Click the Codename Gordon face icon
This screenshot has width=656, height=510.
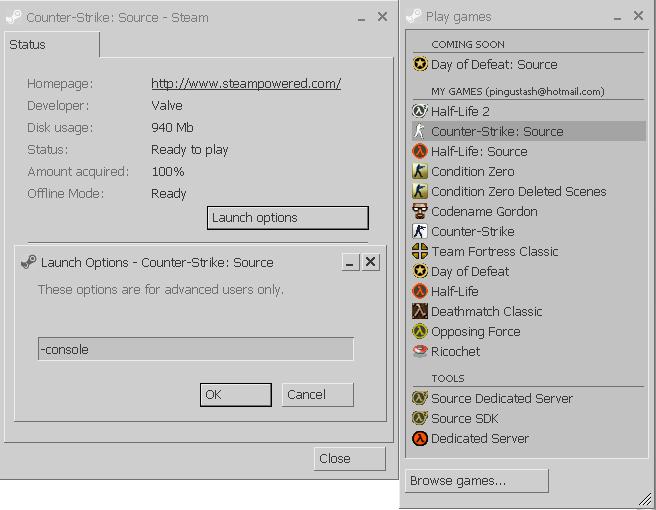point(420,211)
